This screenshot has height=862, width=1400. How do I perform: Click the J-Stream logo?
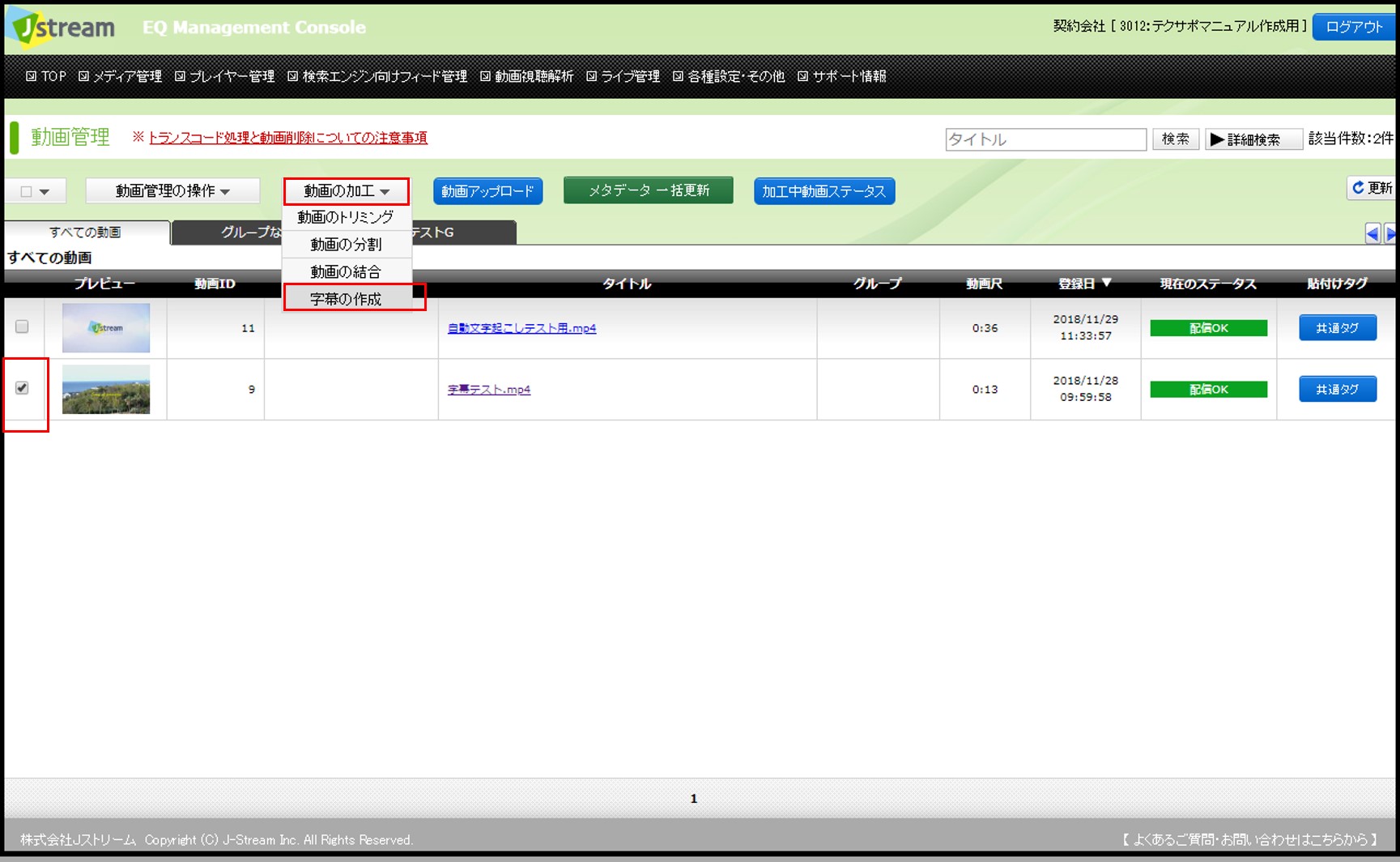[62, 27]
